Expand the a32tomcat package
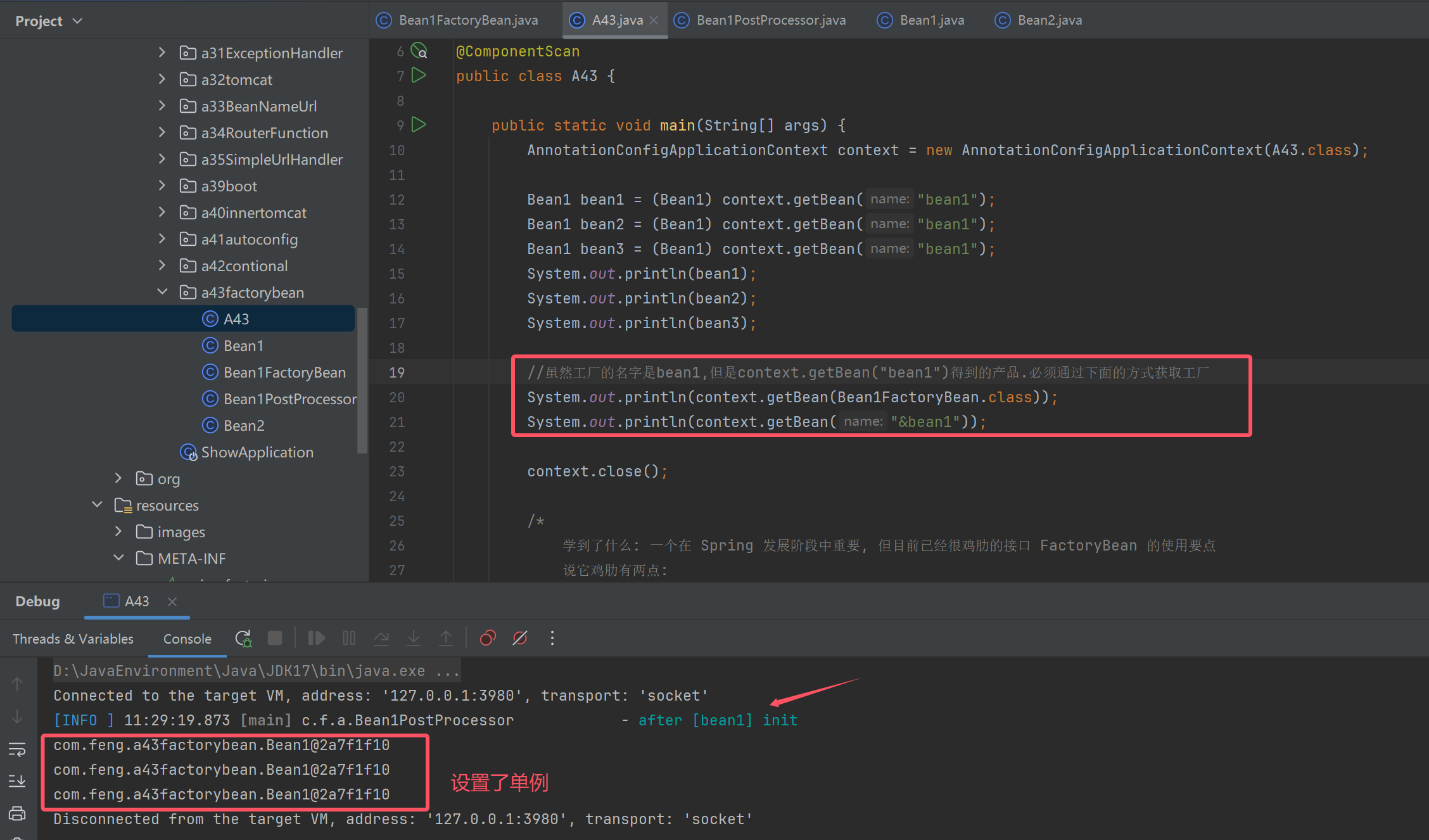The height and width of the screenshot is (840, 1429). pyautogui.click(x=162, y=79)
